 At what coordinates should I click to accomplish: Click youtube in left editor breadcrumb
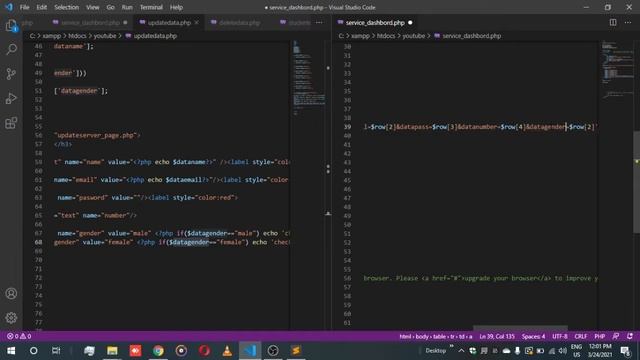point(105,36)
